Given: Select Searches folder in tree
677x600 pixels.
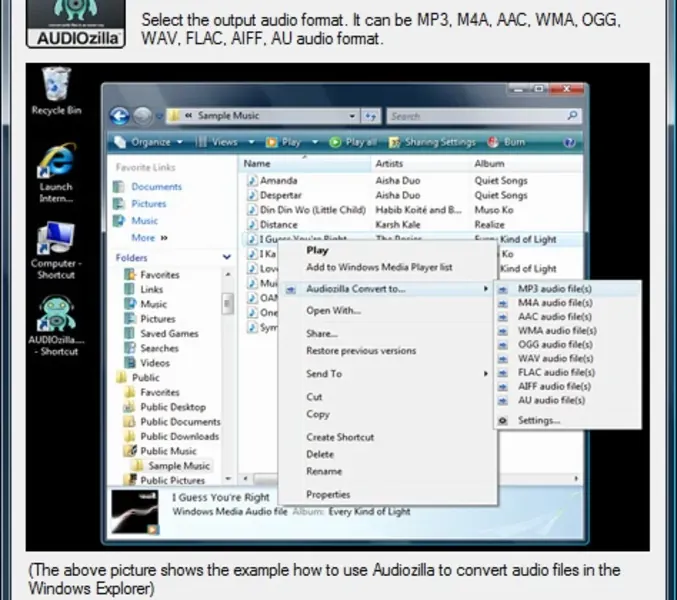Looking at the screenshot, I should pos(151,348).
